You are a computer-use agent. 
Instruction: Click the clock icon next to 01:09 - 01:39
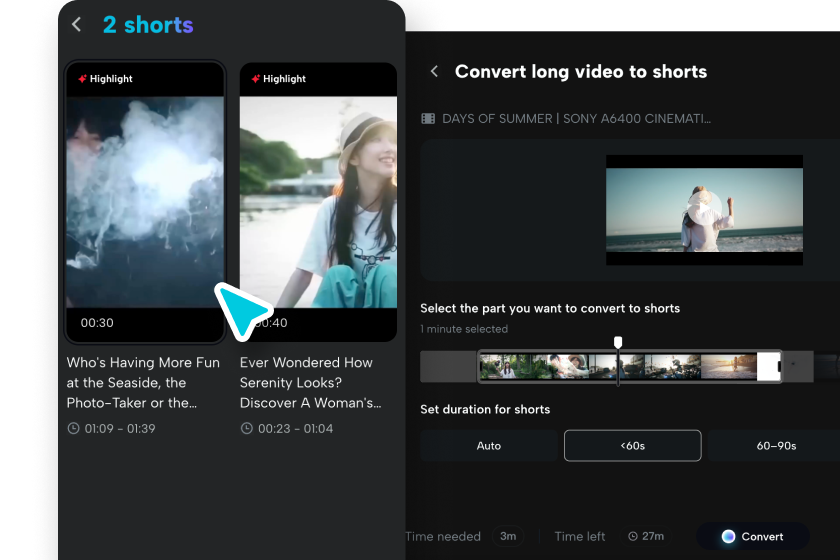point(73,428)
